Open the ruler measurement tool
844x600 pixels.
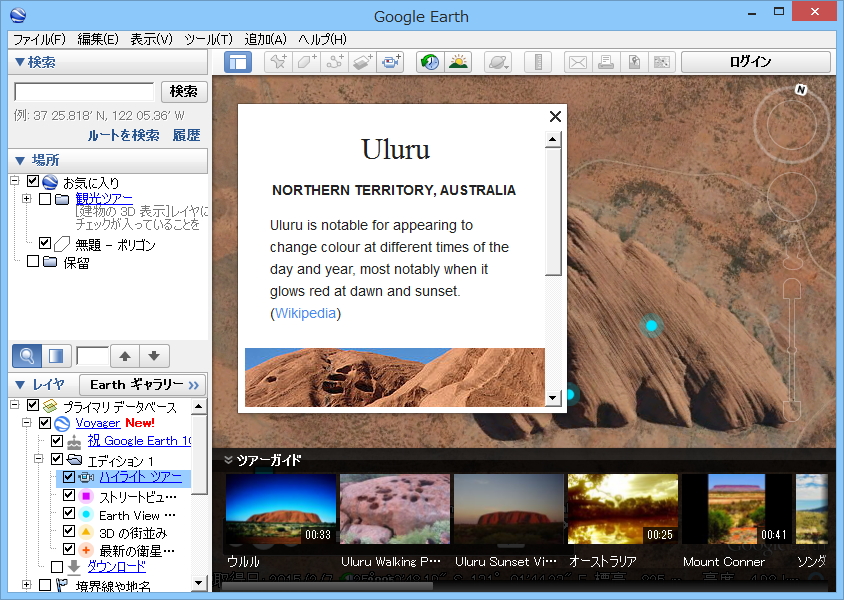point(538,62)
